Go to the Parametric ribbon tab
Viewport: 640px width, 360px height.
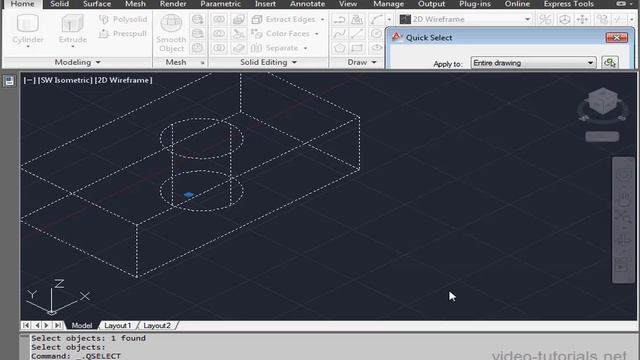click(x=220, y=4)
